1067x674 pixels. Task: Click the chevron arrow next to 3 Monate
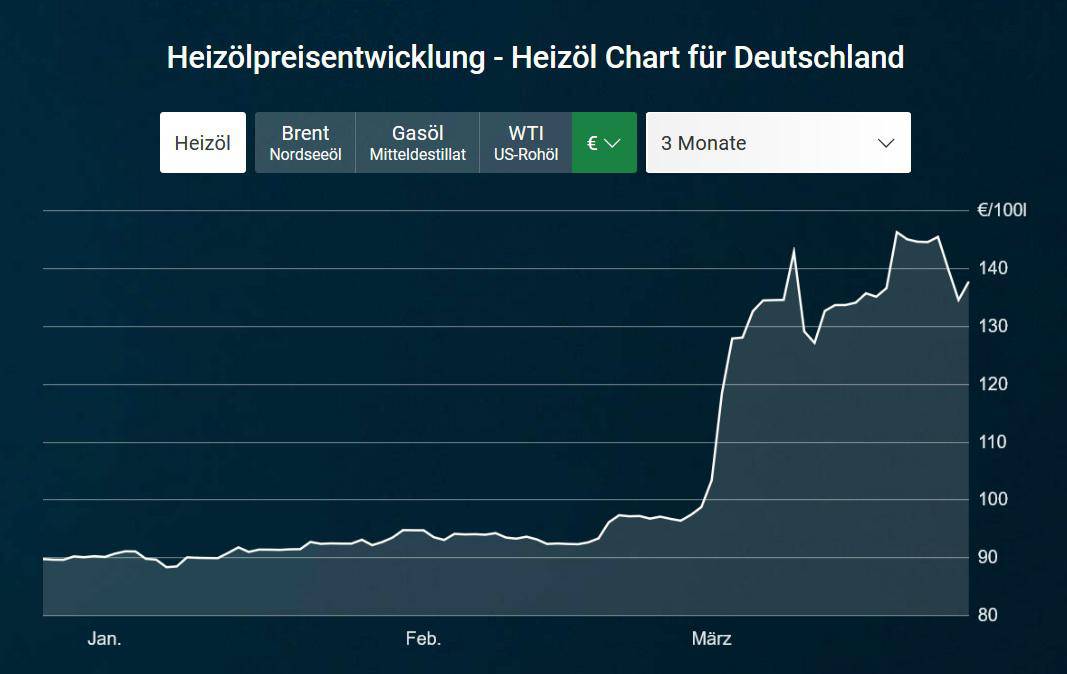tap(884, 143)
